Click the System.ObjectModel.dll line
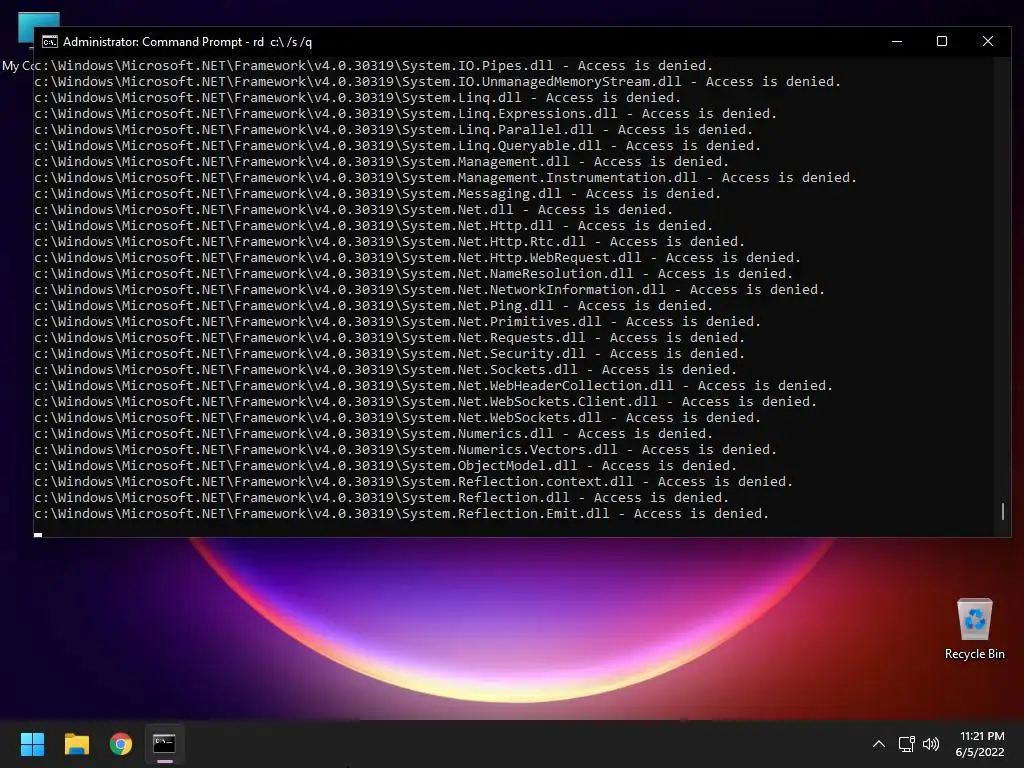The image size is (1024, 768). pyautogui.click(x=385, y=466)
